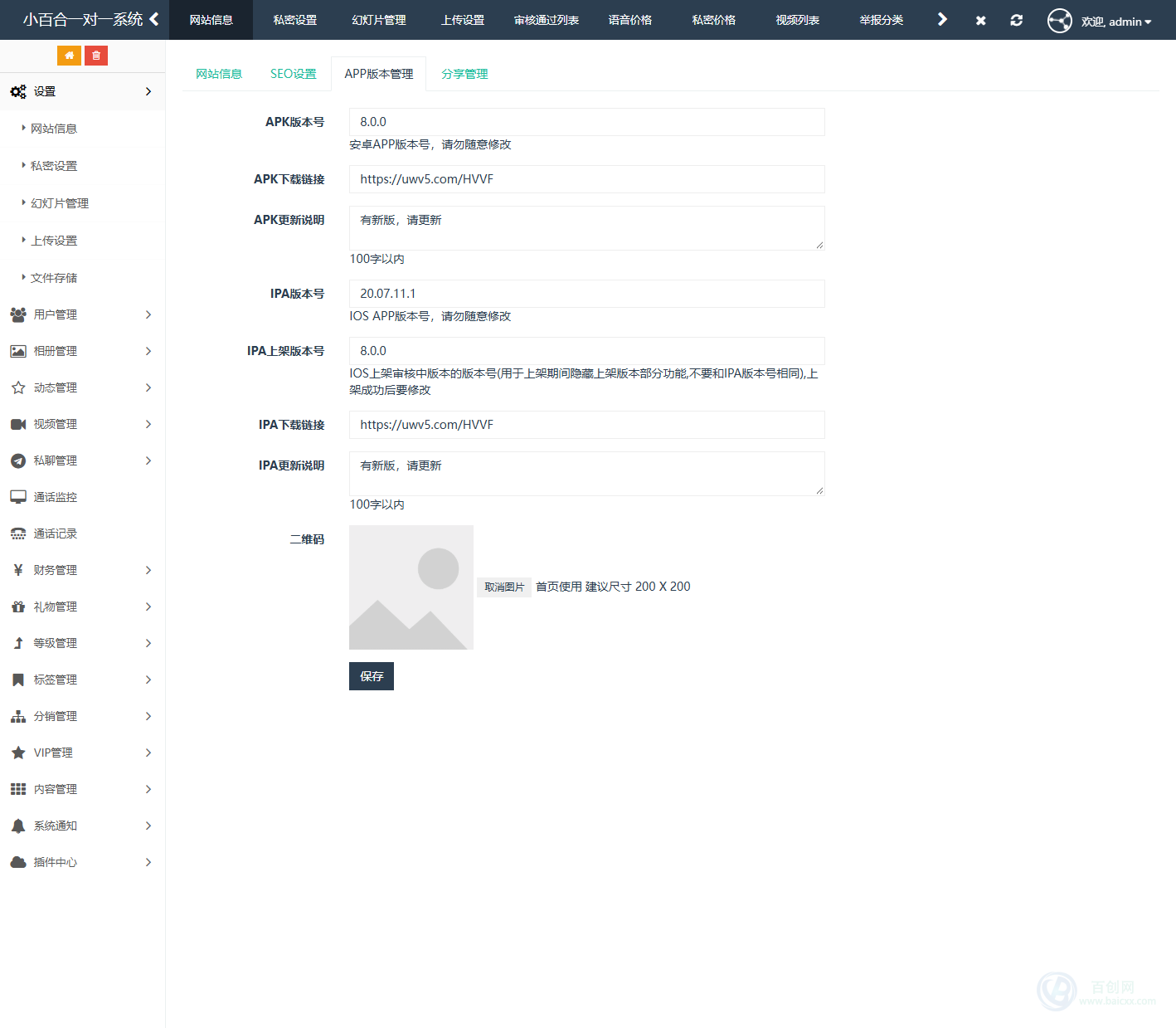Expand the 用户管理 submenu chevron

click(x=148, y=314)
